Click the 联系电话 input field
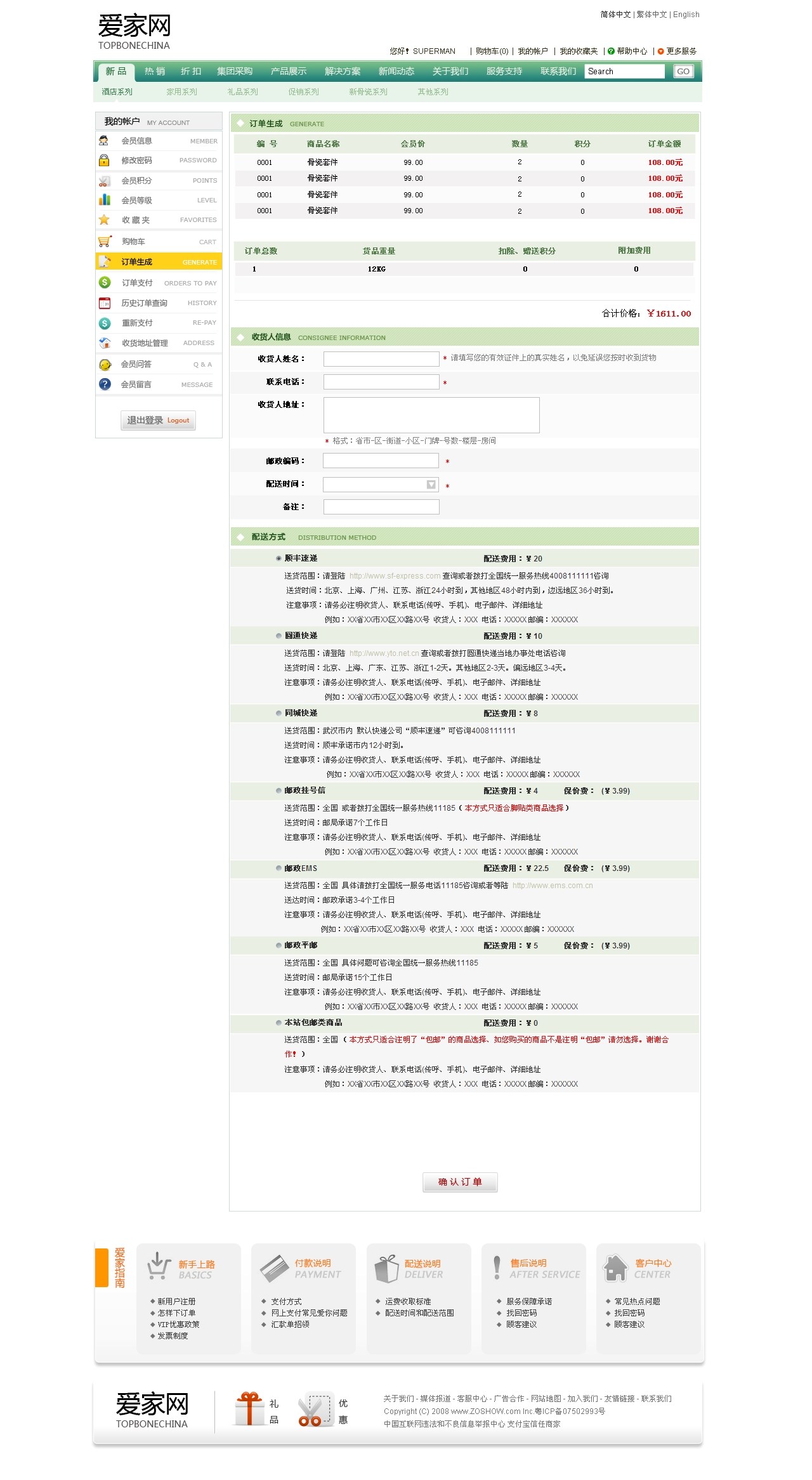The image size is (812, 1480). click(381, 382)
